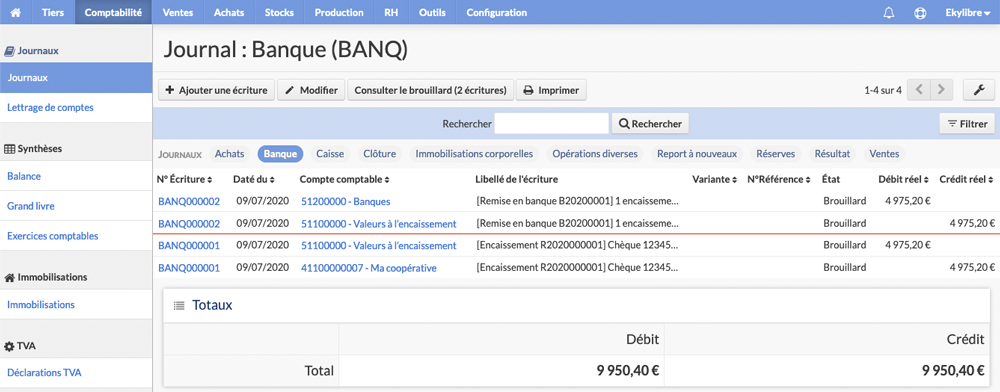
Task: Go to the home icon
Action: point(16,12)
